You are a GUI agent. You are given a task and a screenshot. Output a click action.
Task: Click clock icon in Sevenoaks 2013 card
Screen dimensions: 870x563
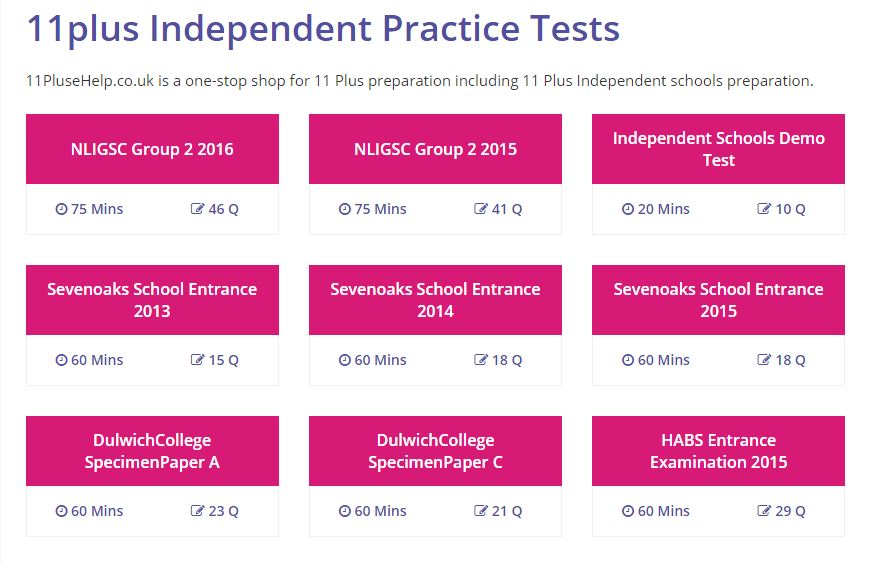coord(62,360)
